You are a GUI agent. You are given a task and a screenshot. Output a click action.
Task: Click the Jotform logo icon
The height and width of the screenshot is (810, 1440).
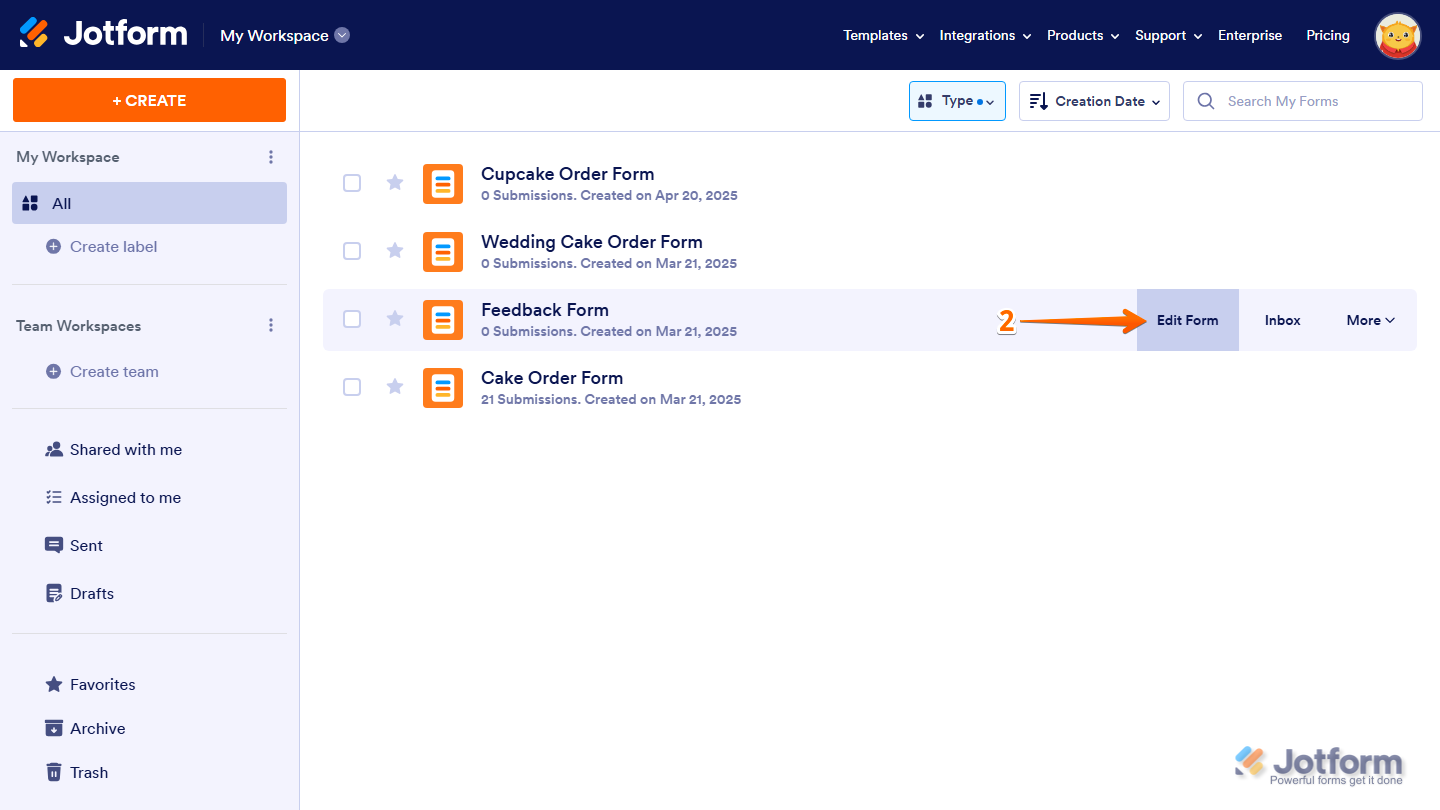pyautogui.click(x=34, y=33)
